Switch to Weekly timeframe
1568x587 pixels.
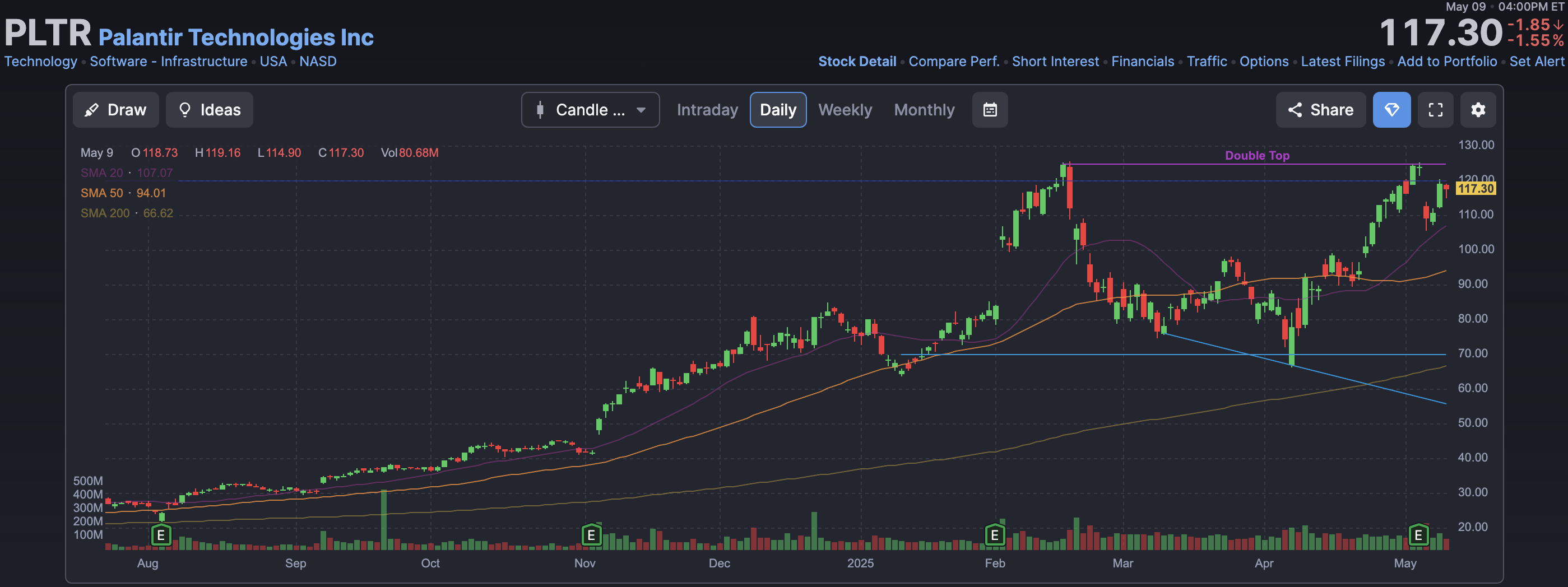[x=845, y=110]
